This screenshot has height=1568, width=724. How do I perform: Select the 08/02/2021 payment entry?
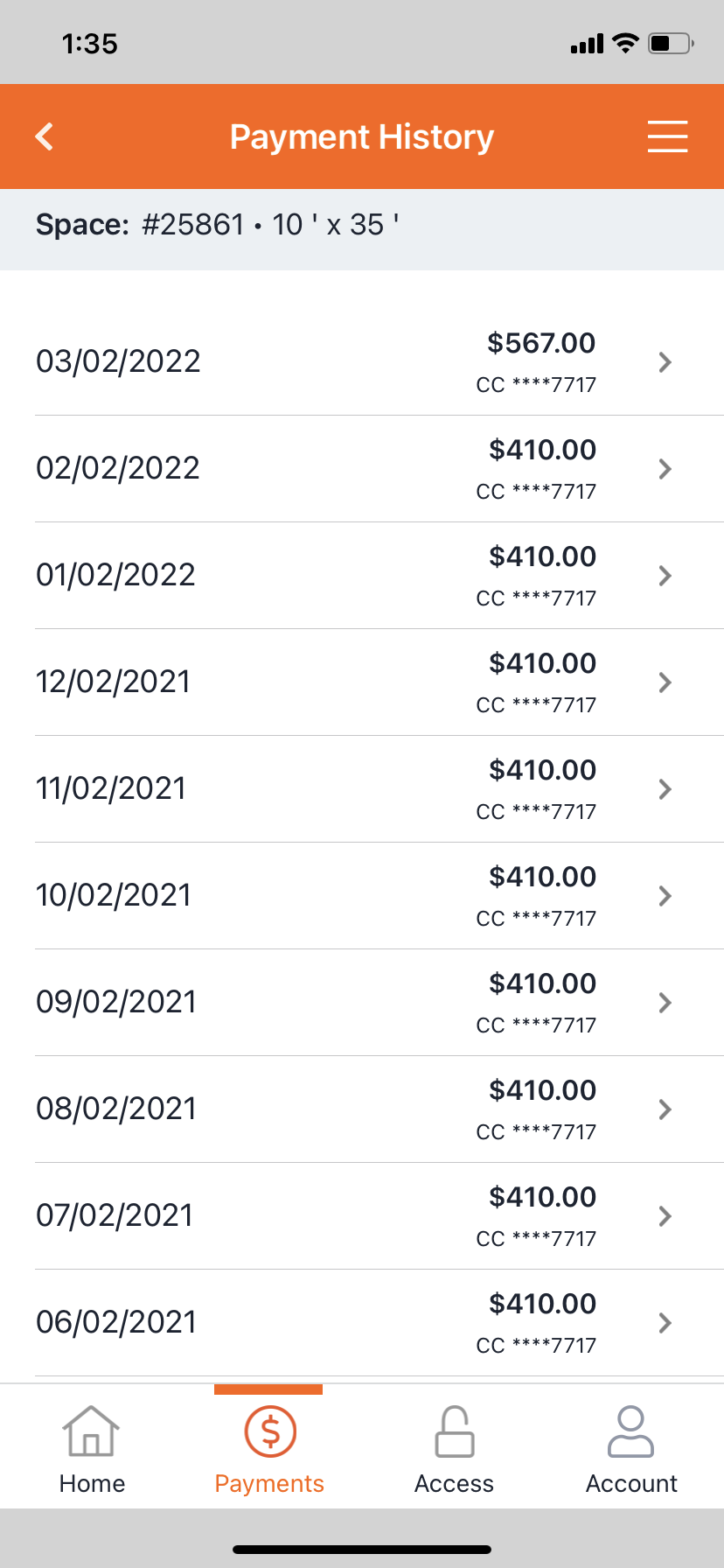pyautogui.click(x=350, y=1109)
